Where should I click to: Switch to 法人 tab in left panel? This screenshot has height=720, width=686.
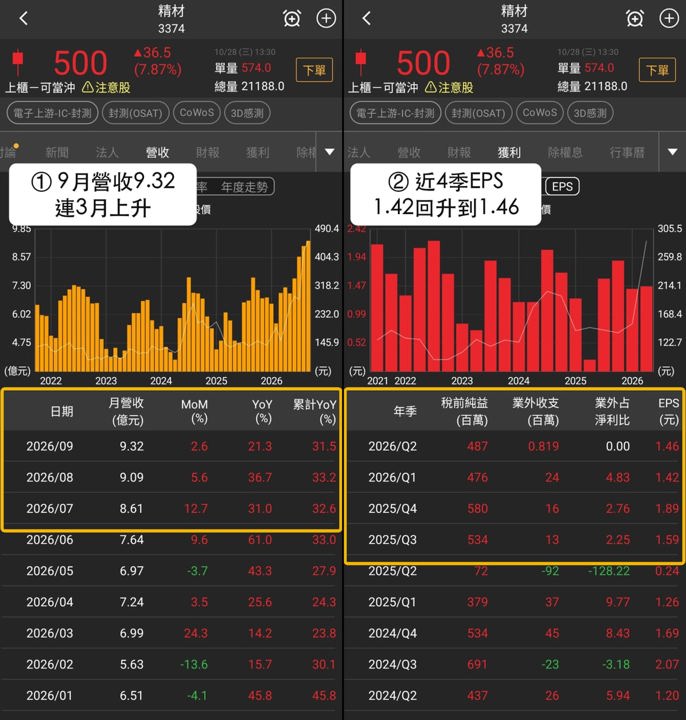click(107, 152)
